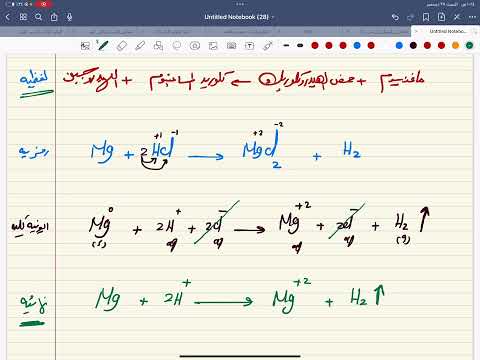Tap the share and export icon
Screen dimensions: 480x360
[54, 17]
